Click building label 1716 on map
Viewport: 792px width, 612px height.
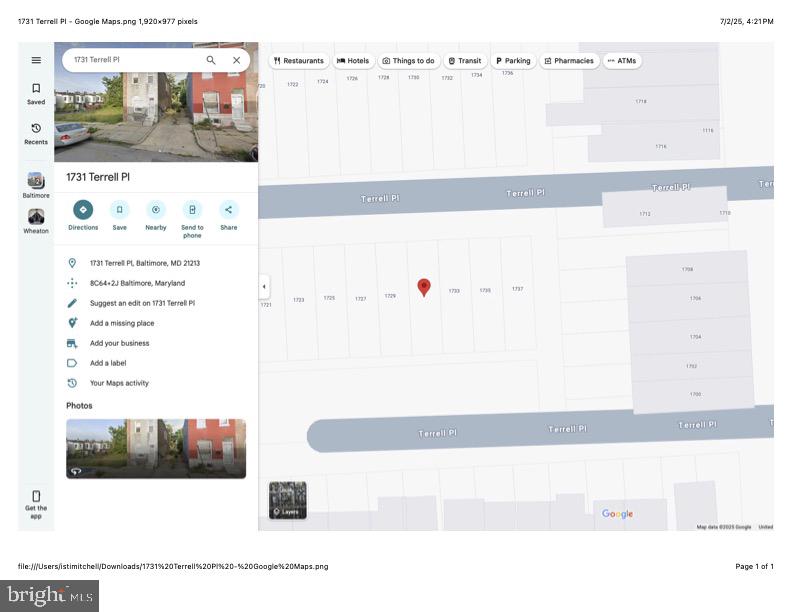pyautogui.click(x=661, y=146)
